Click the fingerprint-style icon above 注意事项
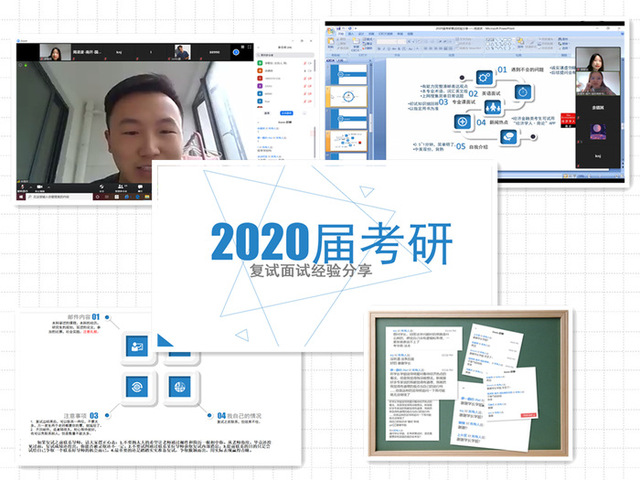 (x=134, y=385)
